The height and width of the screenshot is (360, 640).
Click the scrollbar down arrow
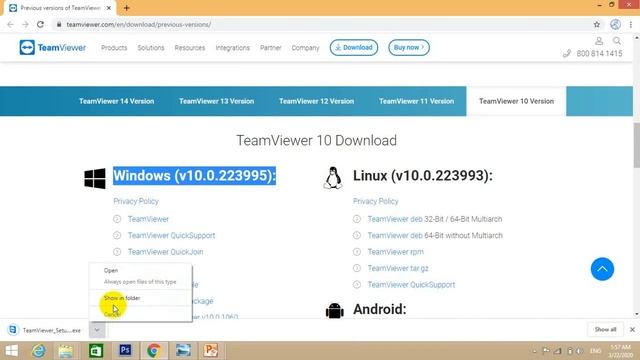tap(636, 315)
